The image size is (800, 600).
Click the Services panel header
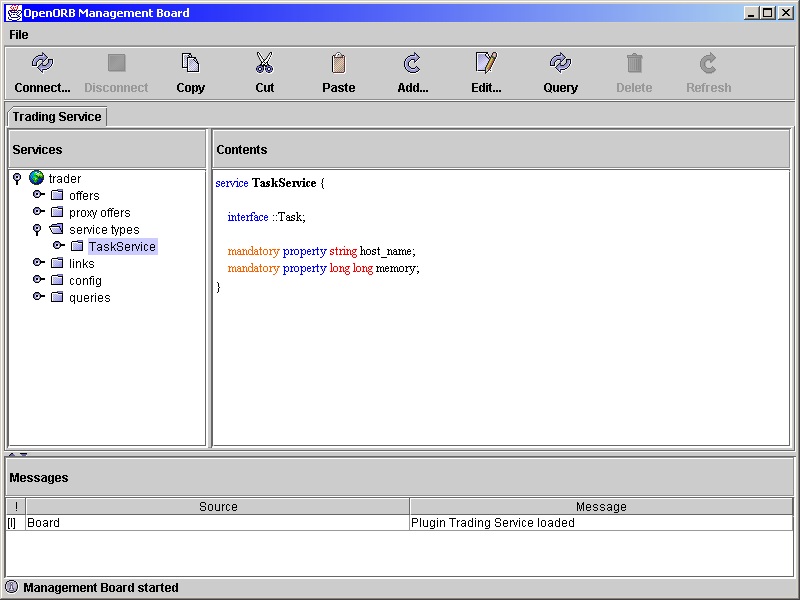(x=107, y=149)
